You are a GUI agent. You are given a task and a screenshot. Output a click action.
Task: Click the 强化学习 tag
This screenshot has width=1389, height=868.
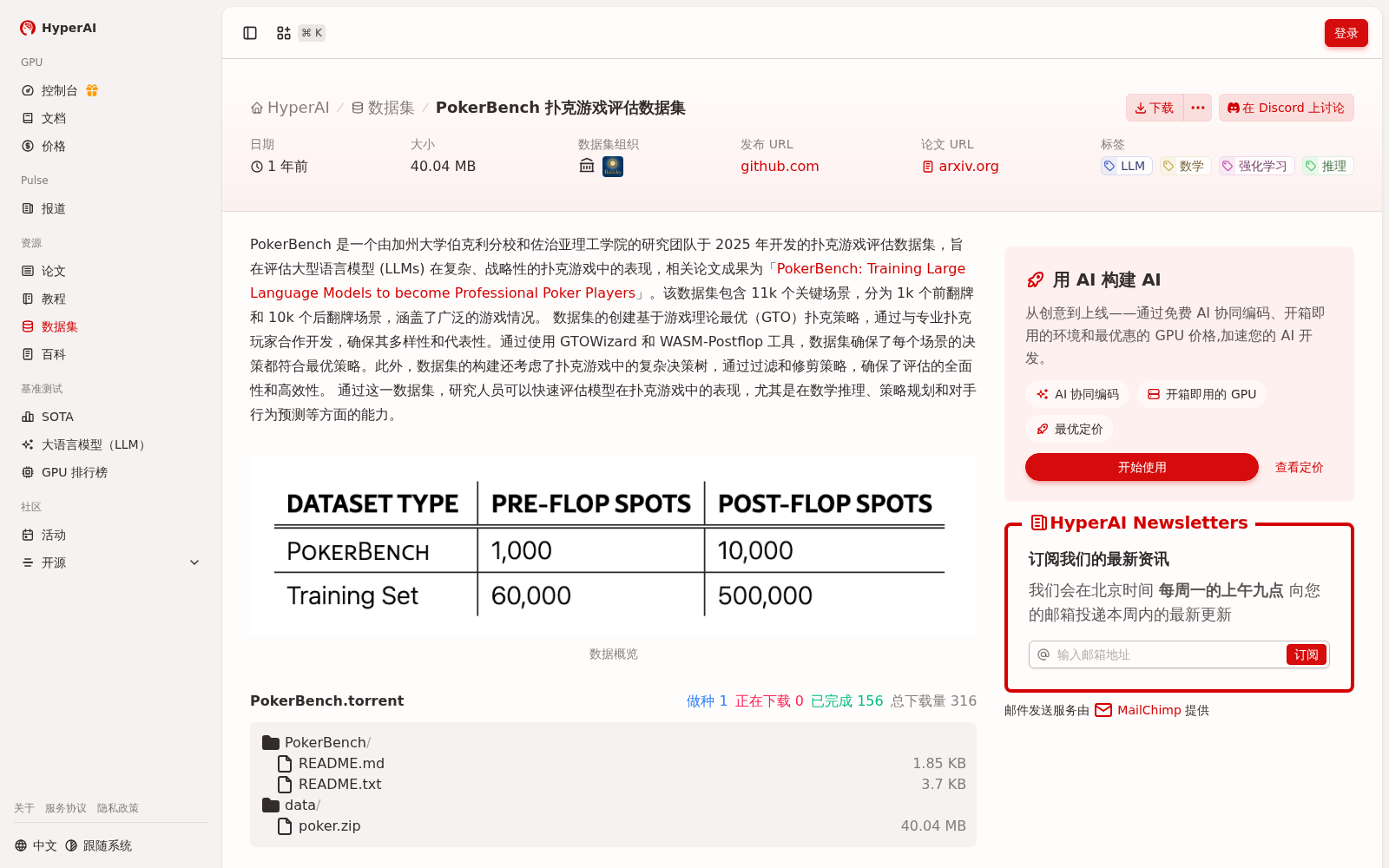coord(1257,166)
